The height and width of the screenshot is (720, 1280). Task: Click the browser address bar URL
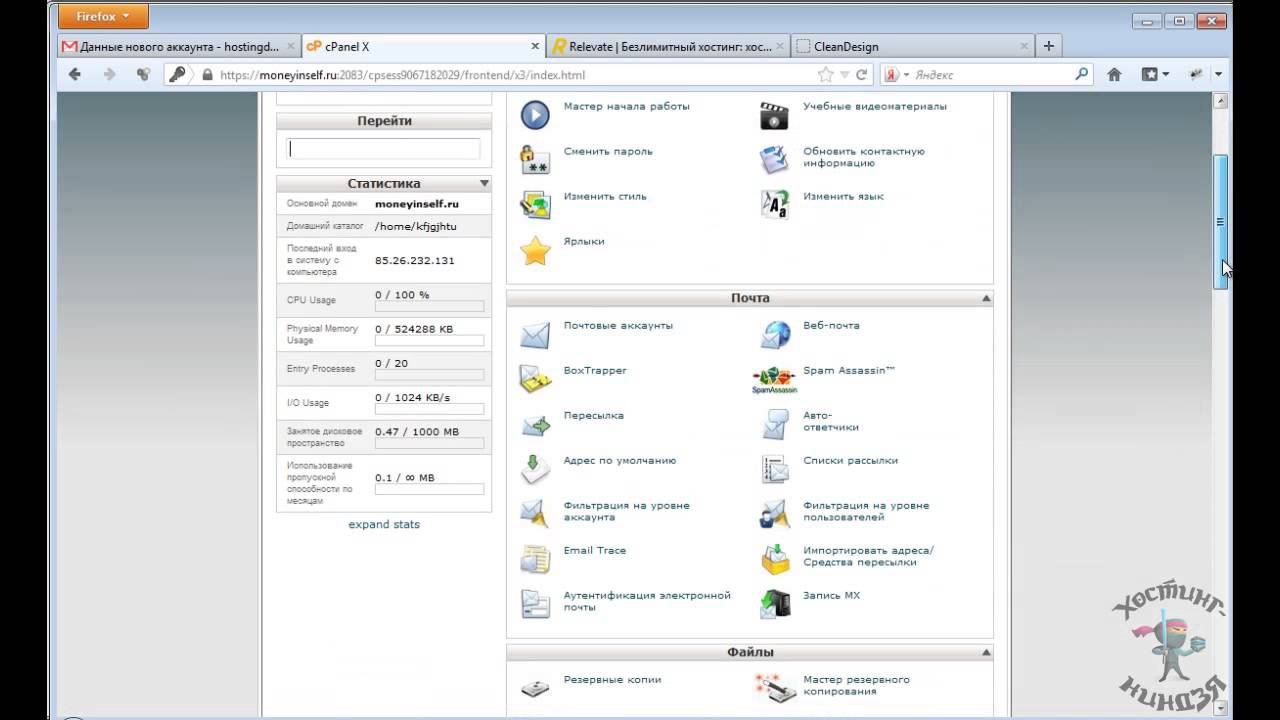pos(402,74)
